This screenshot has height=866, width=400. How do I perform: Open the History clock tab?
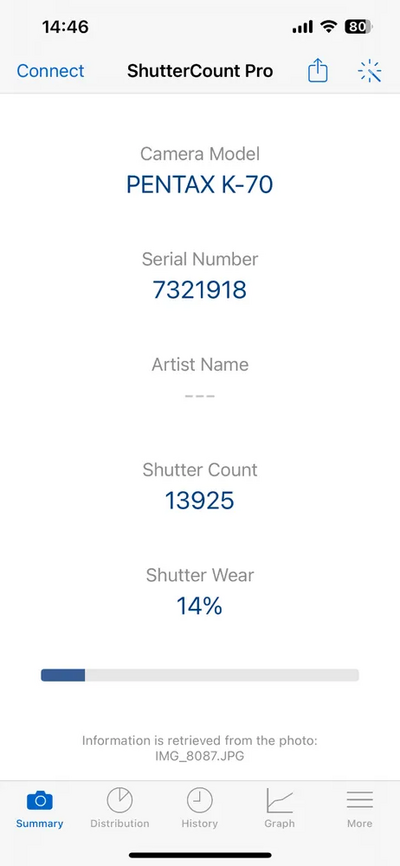pos(199,800)
